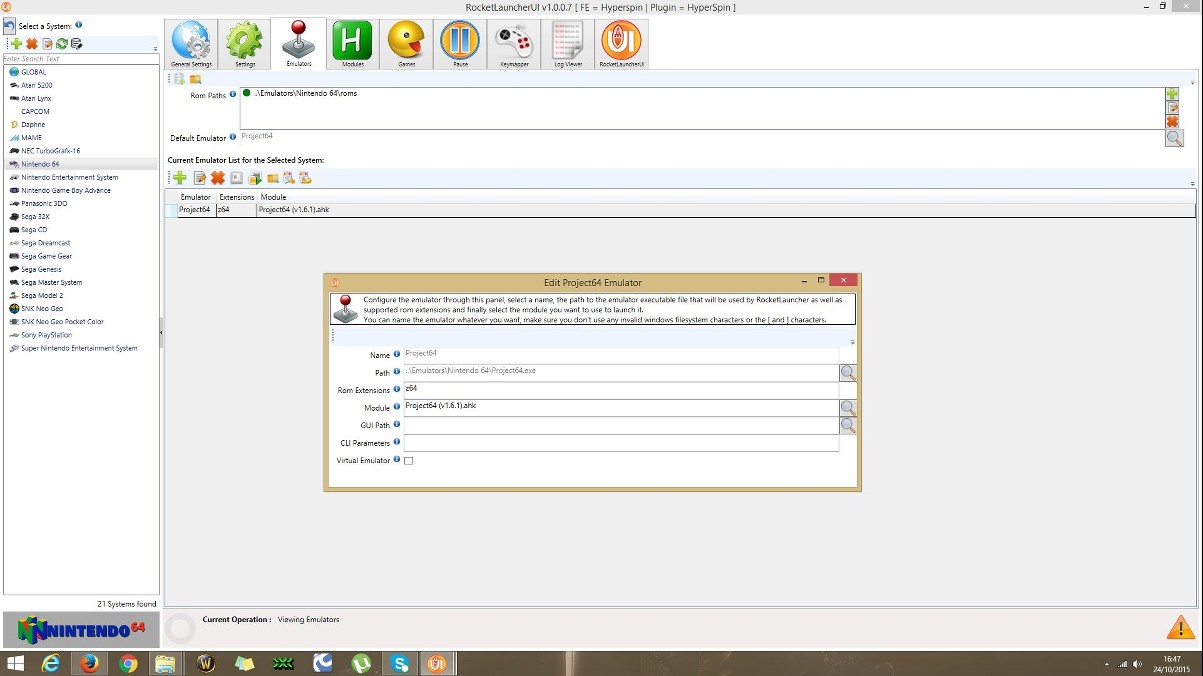The width and height of the screenshot is (1203, 676).
Task: Open the Log Viewer tab
Action: point(568,44)
